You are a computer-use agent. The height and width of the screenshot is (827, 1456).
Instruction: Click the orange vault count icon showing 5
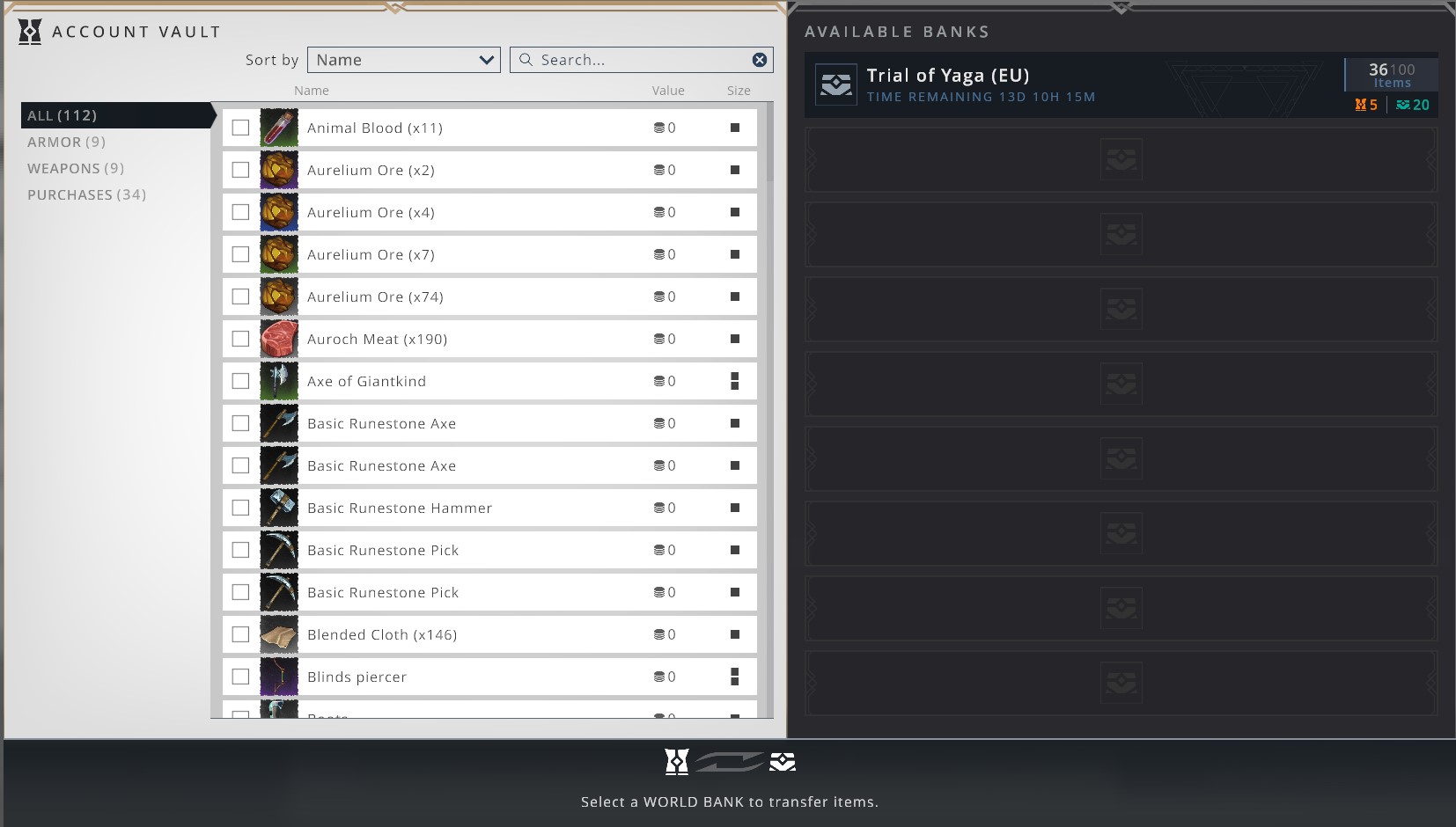pos(1361,105)
